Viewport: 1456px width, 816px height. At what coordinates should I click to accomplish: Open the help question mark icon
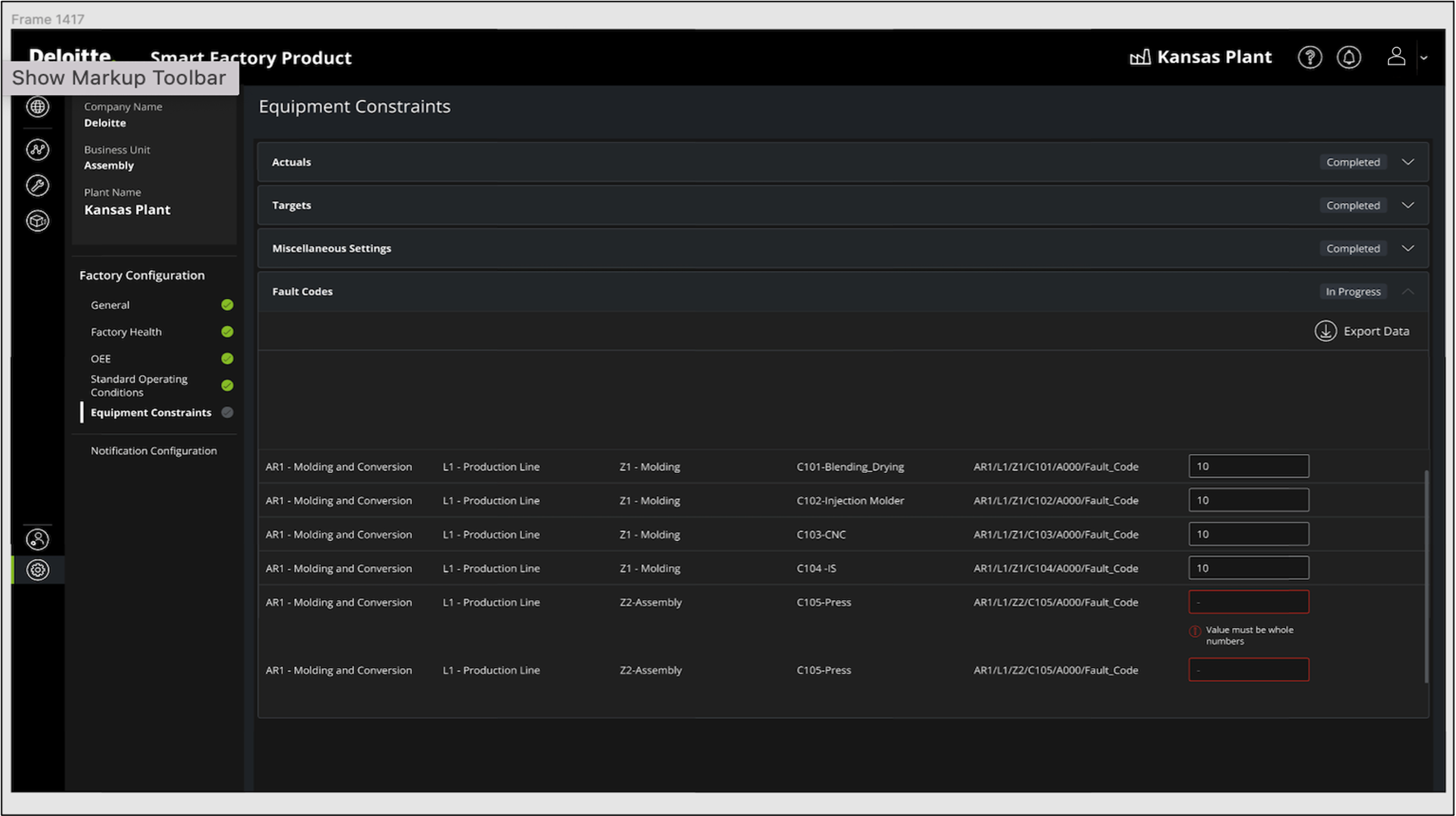(x=1309, y=57)
